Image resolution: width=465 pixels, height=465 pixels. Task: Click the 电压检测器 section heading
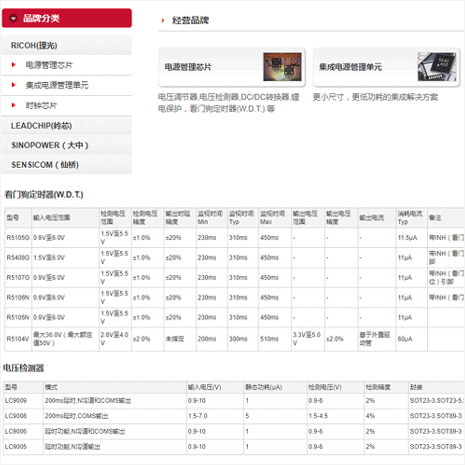coord(24,368)
